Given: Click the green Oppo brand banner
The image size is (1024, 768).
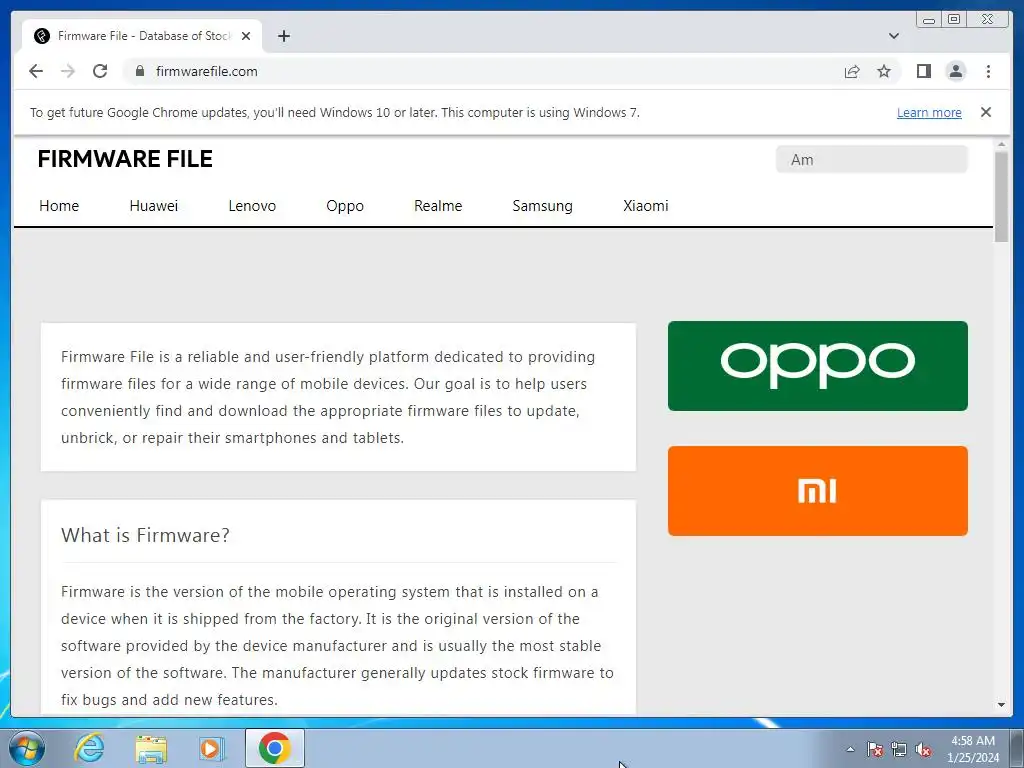Looking at the screenshot, I should (818, 366).
